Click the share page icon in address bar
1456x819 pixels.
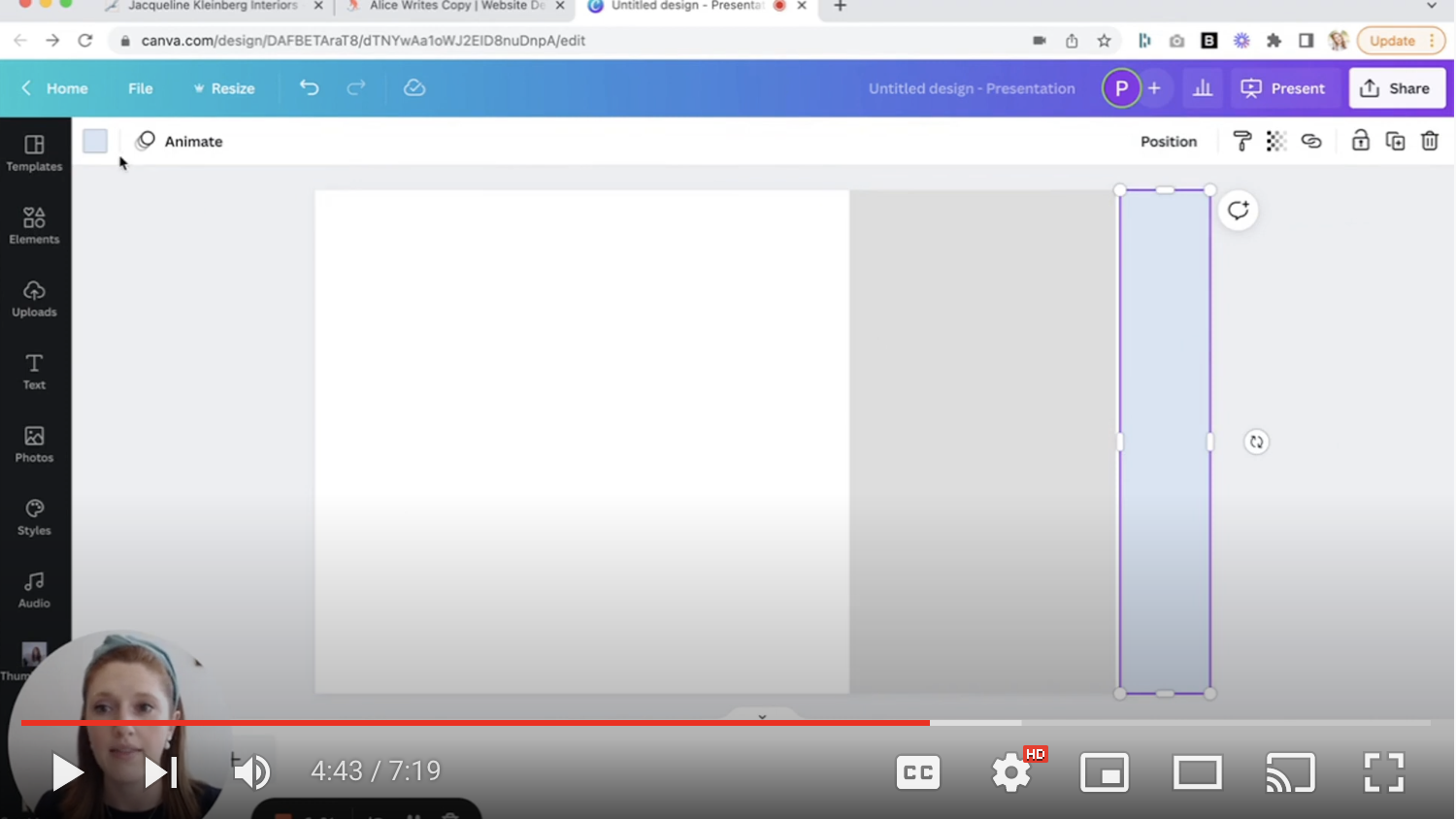click(x=1072, y=41)
